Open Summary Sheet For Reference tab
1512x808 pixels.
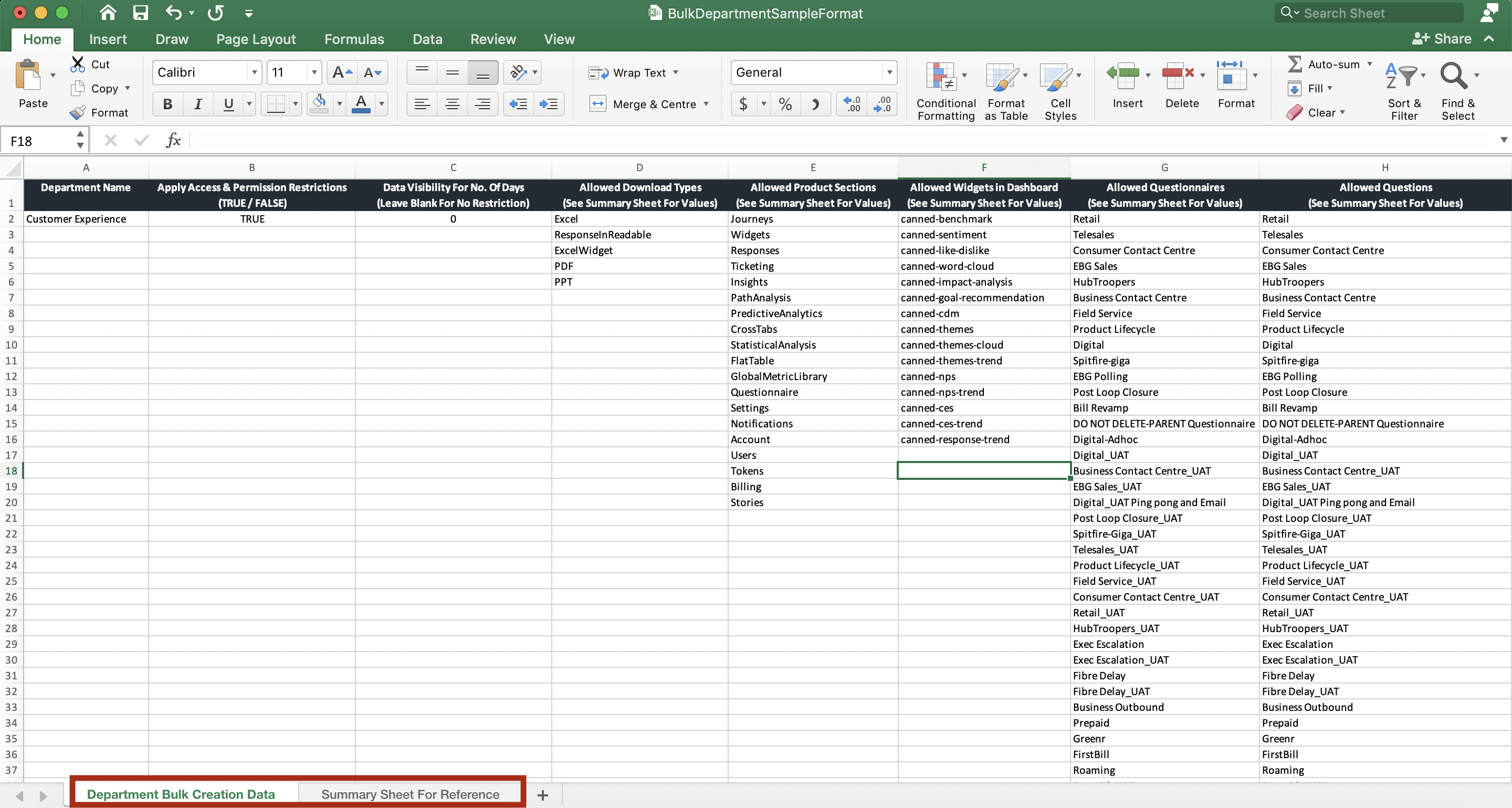[409, 794]
